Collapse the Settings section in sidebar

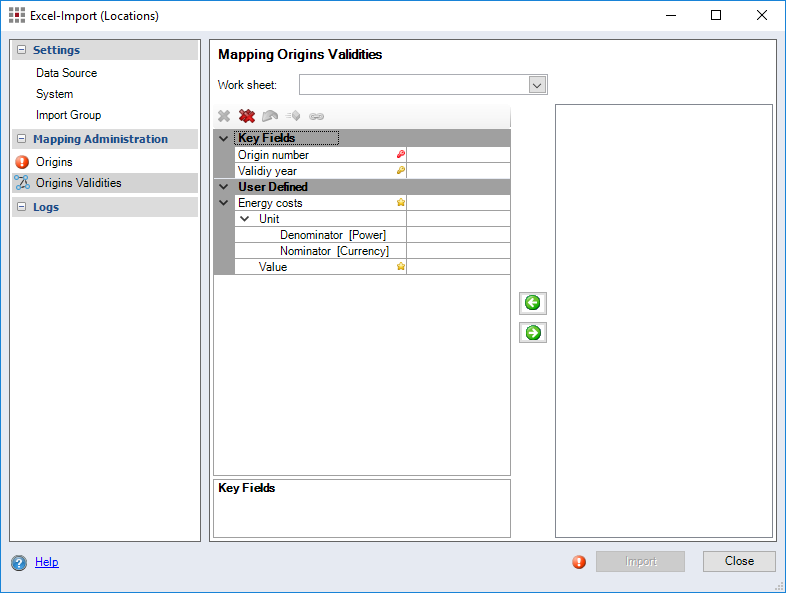tap(21, 50)
